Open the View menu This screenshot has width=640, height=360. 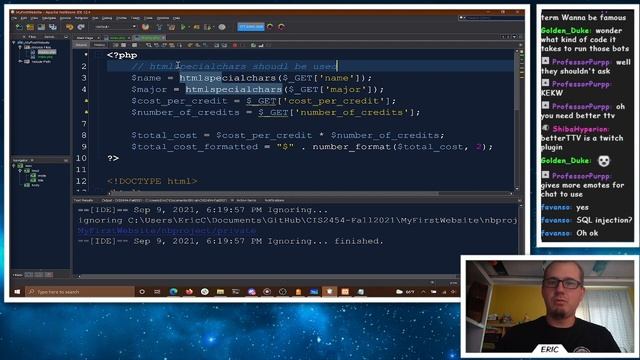click(34, 18)
